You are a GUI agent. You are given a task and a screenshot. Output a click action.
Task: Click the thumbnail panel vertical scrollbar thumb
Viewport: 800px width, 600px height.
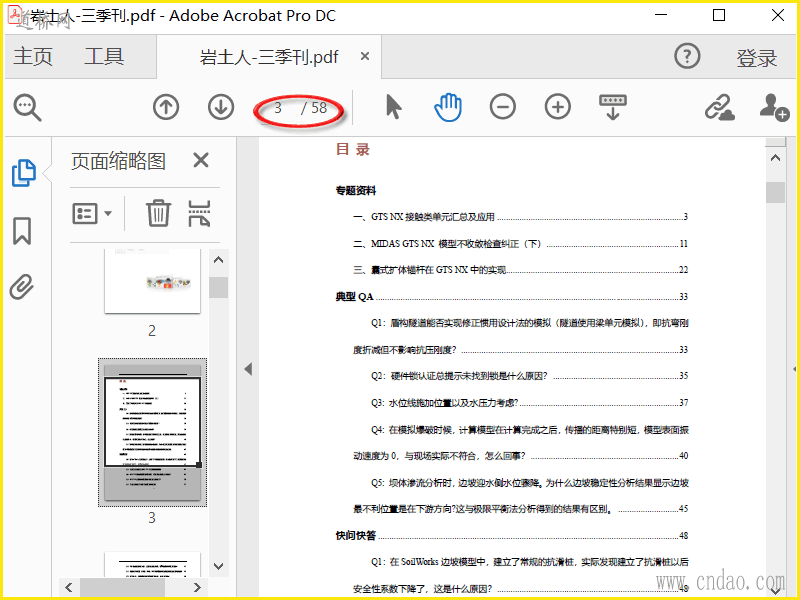(x=218, y=287)
